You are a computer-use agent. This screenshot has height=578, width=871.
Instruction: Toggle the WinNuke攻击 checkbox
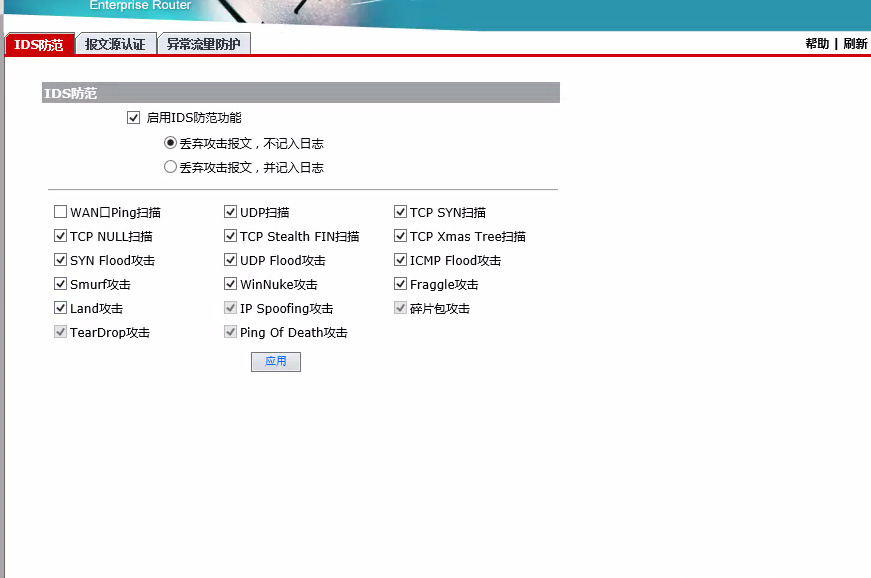[x=231, y=284]
